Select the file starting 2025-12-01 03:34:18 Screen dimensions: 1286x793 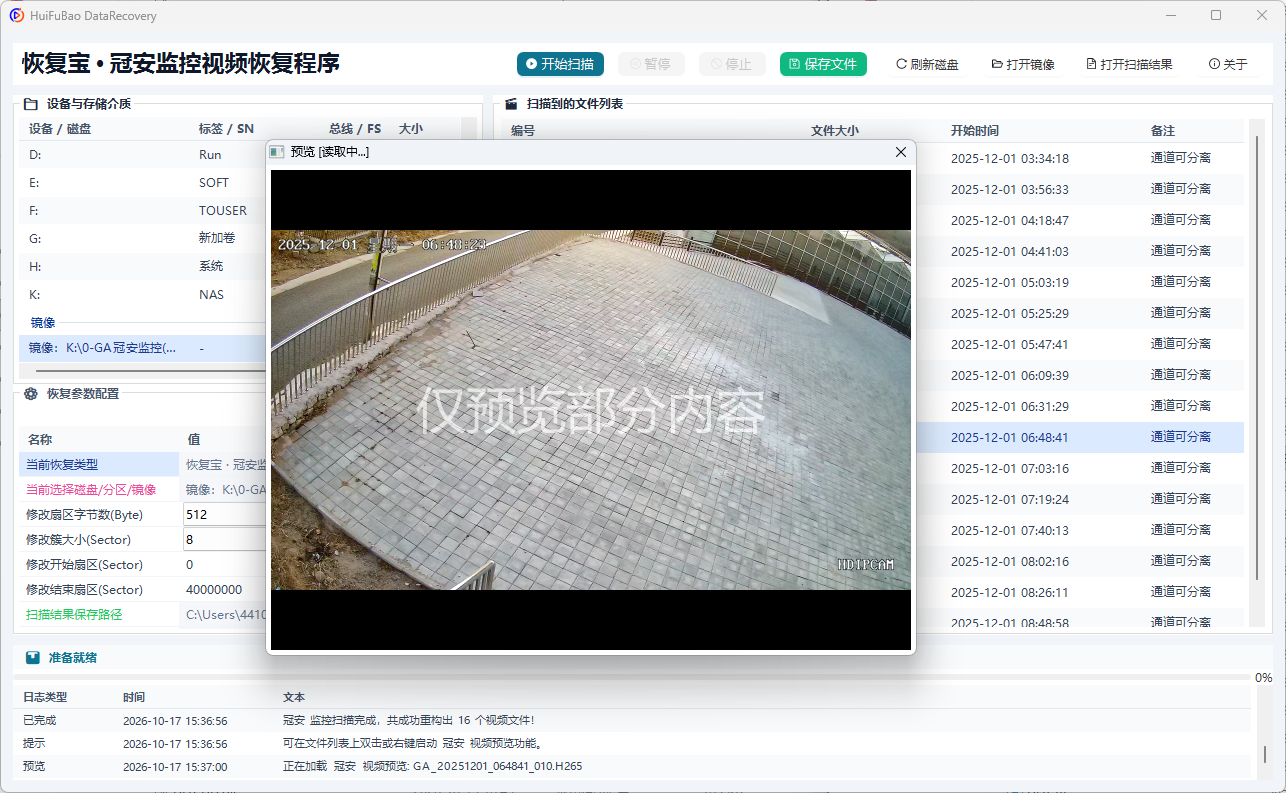point(1080,158)
